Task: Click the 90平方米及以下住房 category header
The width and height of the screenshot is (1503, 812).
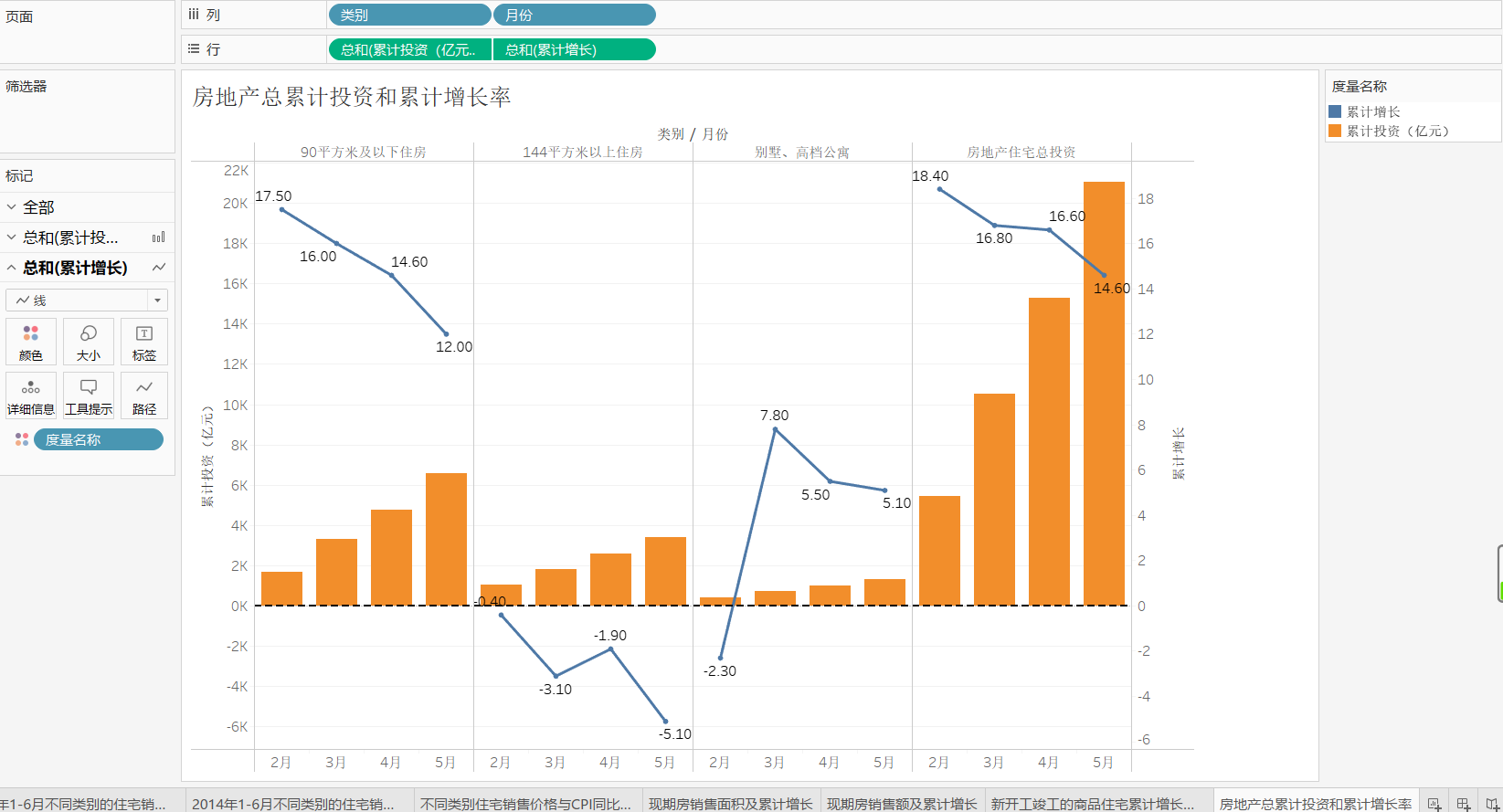Action: point(364,152)
